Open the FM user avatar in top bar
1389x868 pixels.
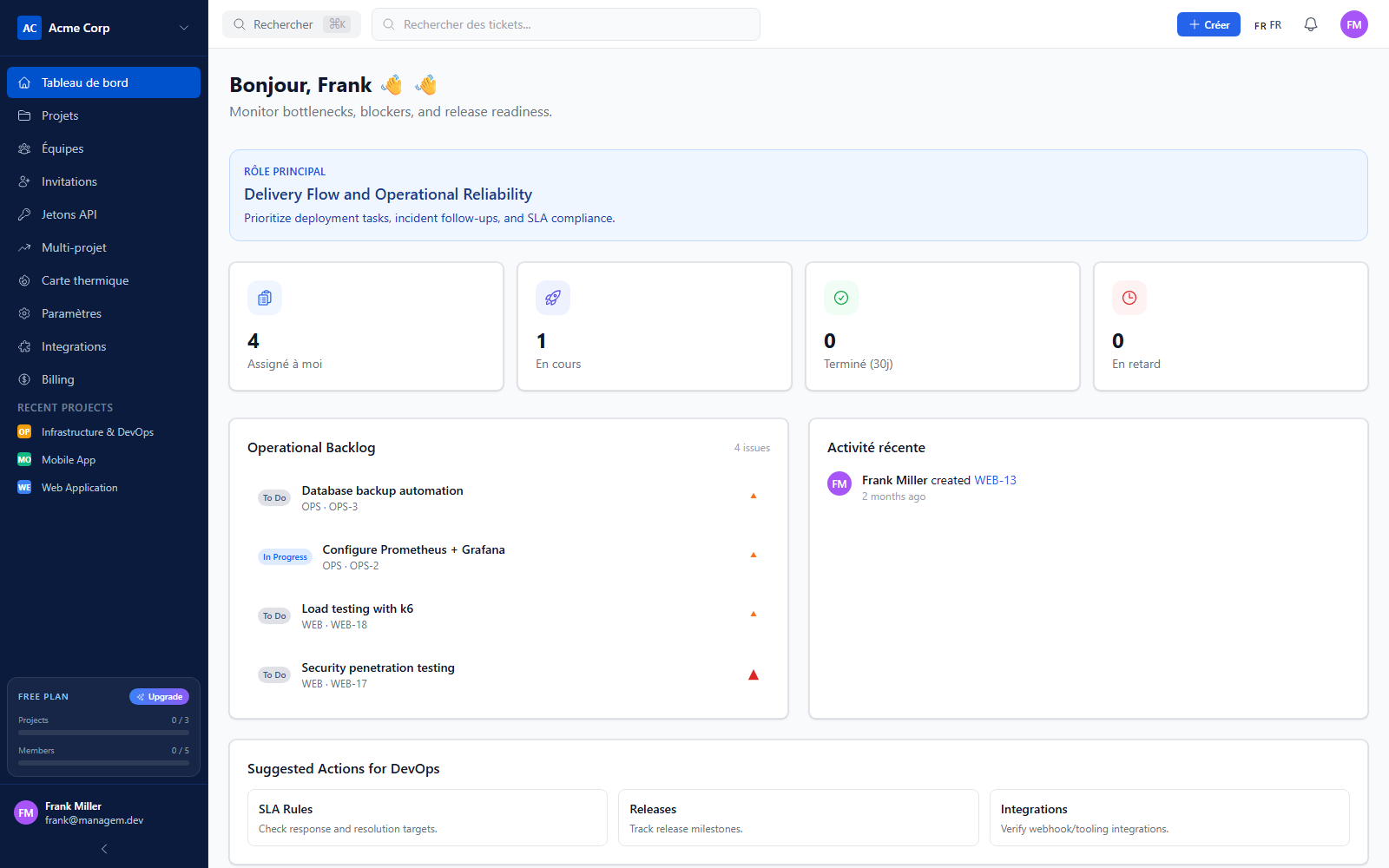pos(1354,24)
